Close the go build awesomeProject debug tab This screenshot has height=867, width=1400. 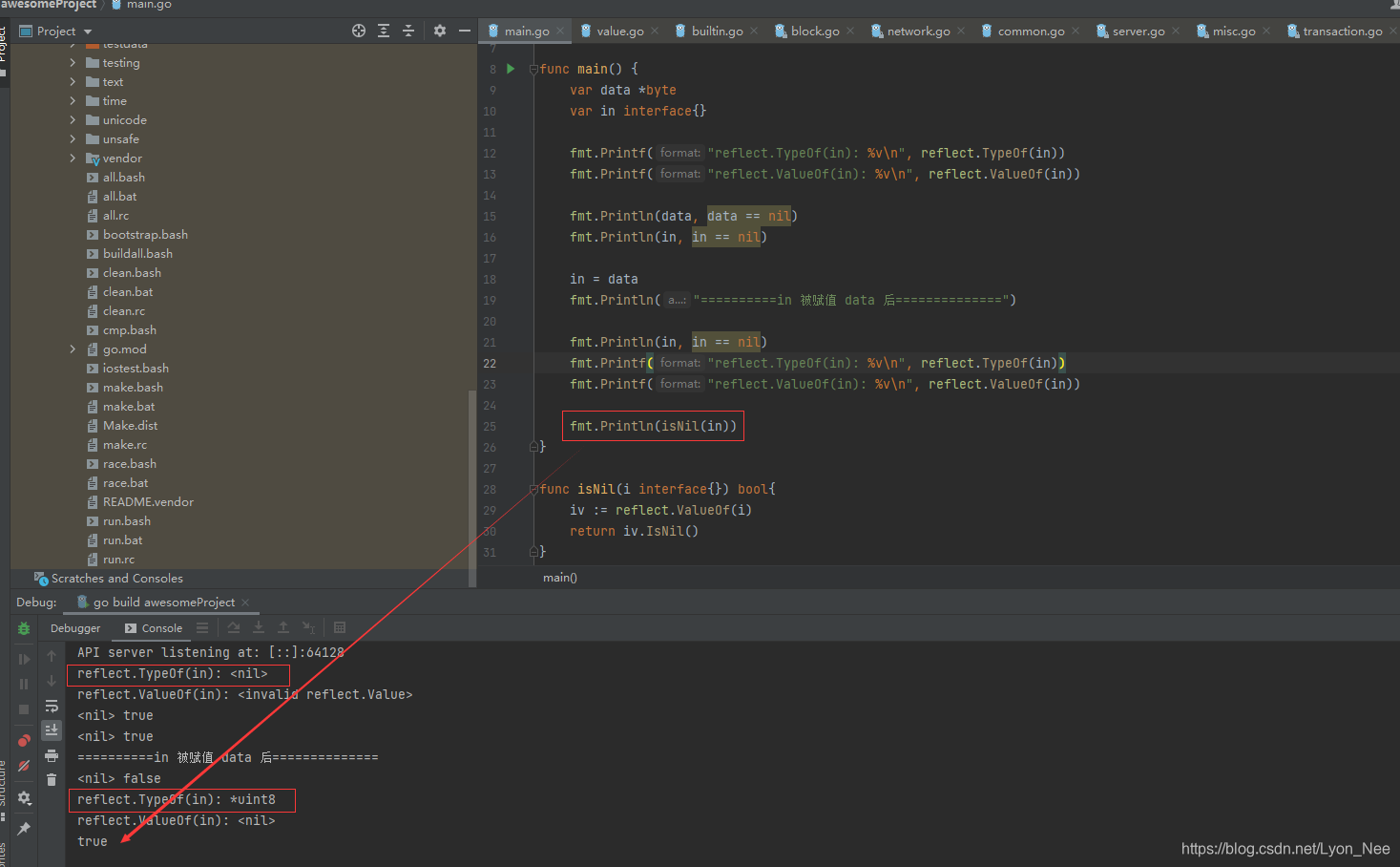click(x=245, y=603)
